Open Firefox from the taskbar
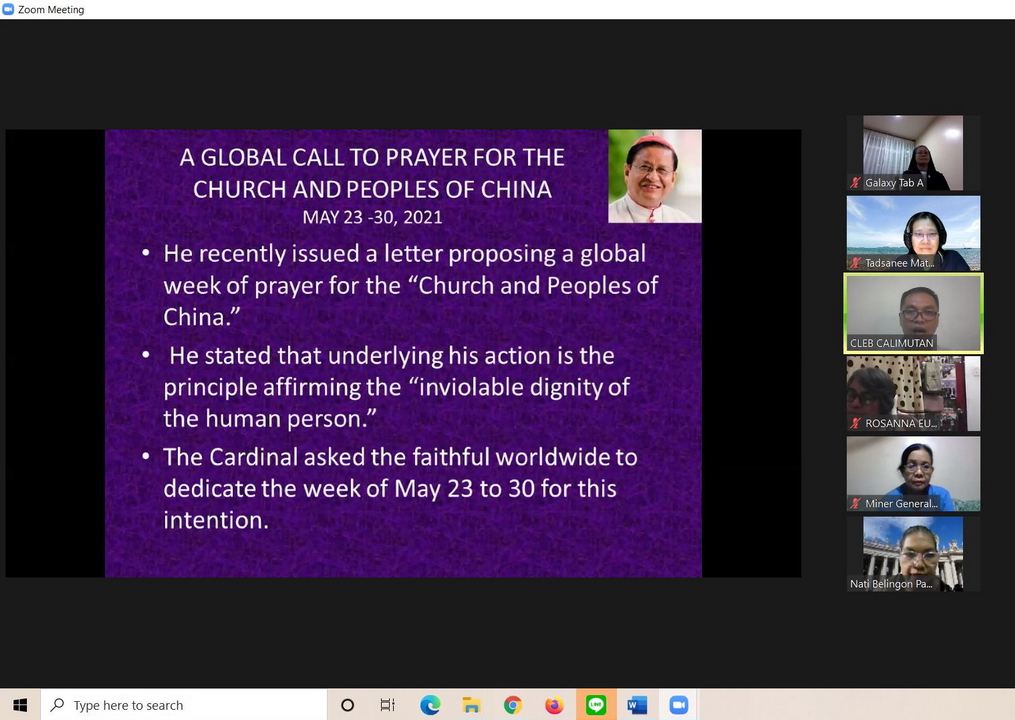The height and width of the screenshot is (720, 1015). 554,705
